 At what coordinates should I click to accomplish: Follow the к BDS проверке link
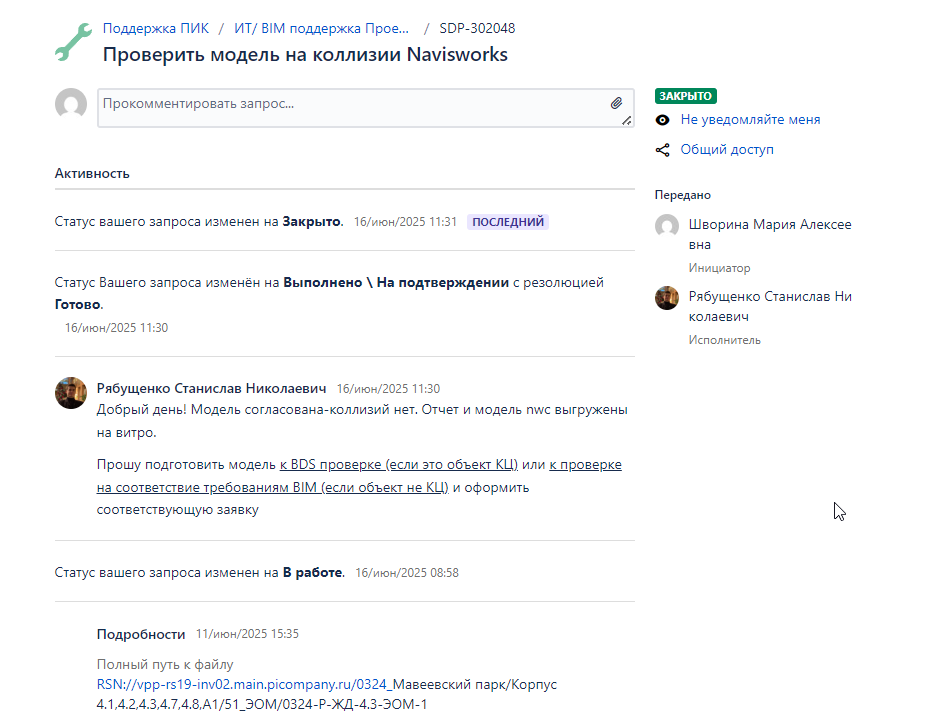[x=398, y=464]
